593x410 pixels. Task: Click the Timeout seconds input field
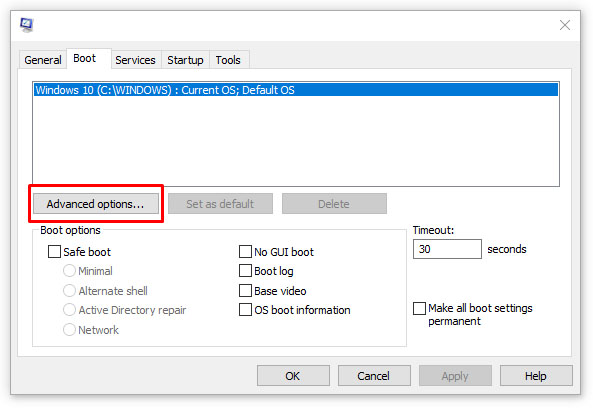pyautogui.click(x=447, y=249)
